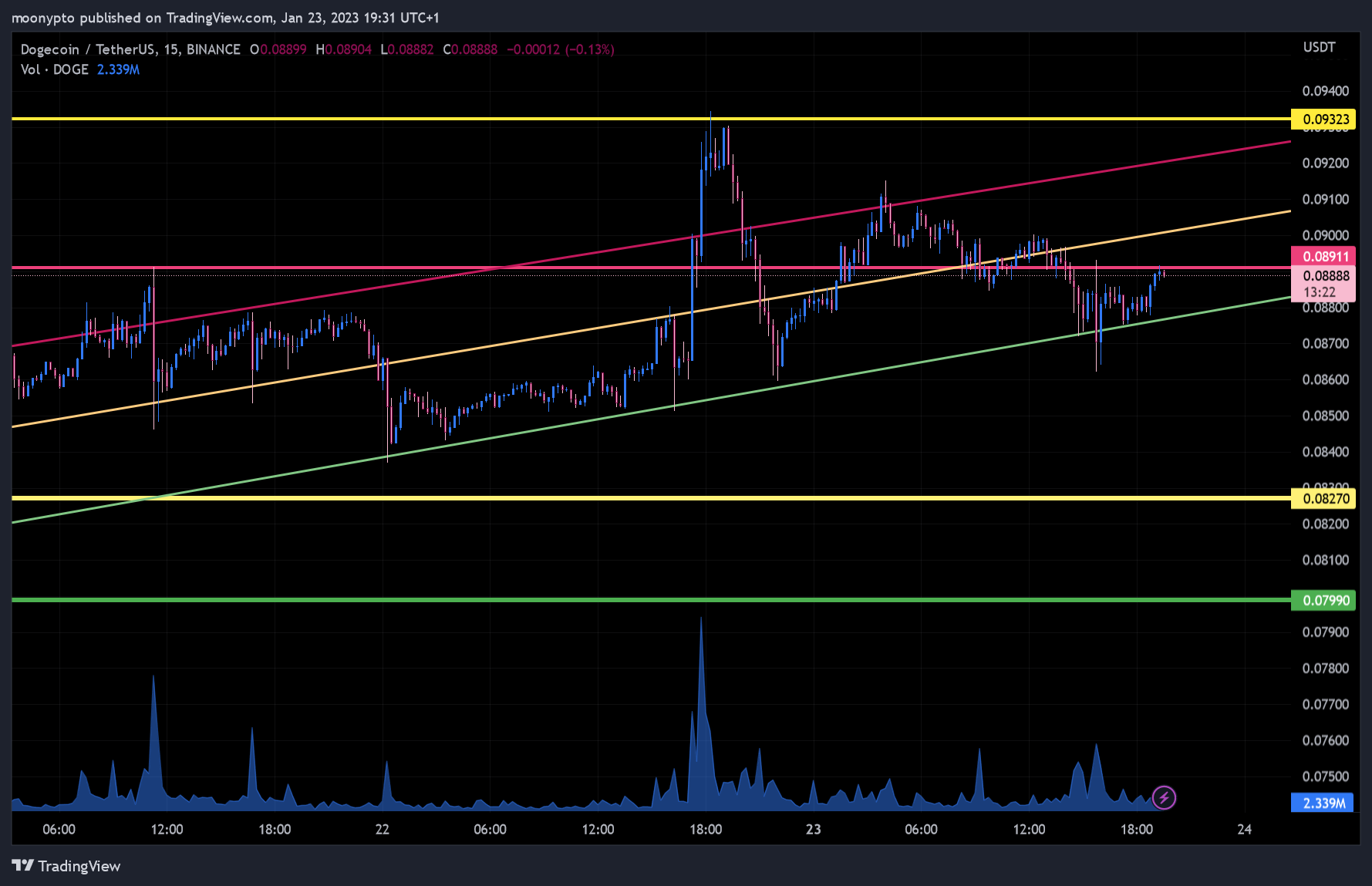The height and width of the screenshot is (886, 1372).
Task: Click the 0.08100 price axis tick
Action: (x=1326, y=560)
